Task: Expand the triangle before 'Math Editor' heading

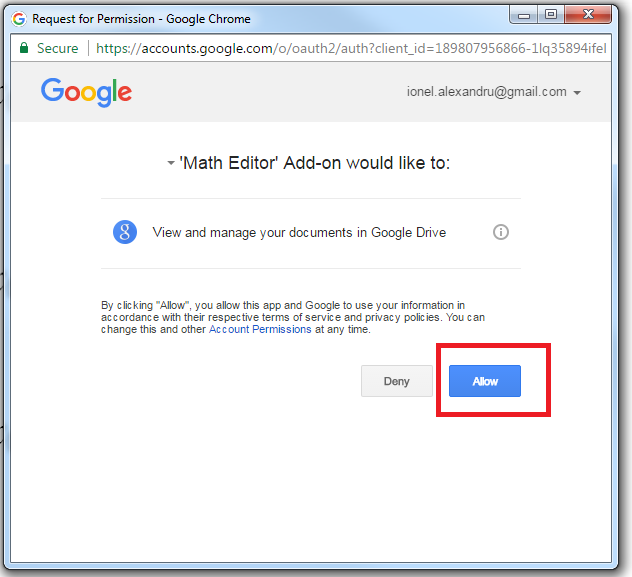Action: (x=171, y=165)
